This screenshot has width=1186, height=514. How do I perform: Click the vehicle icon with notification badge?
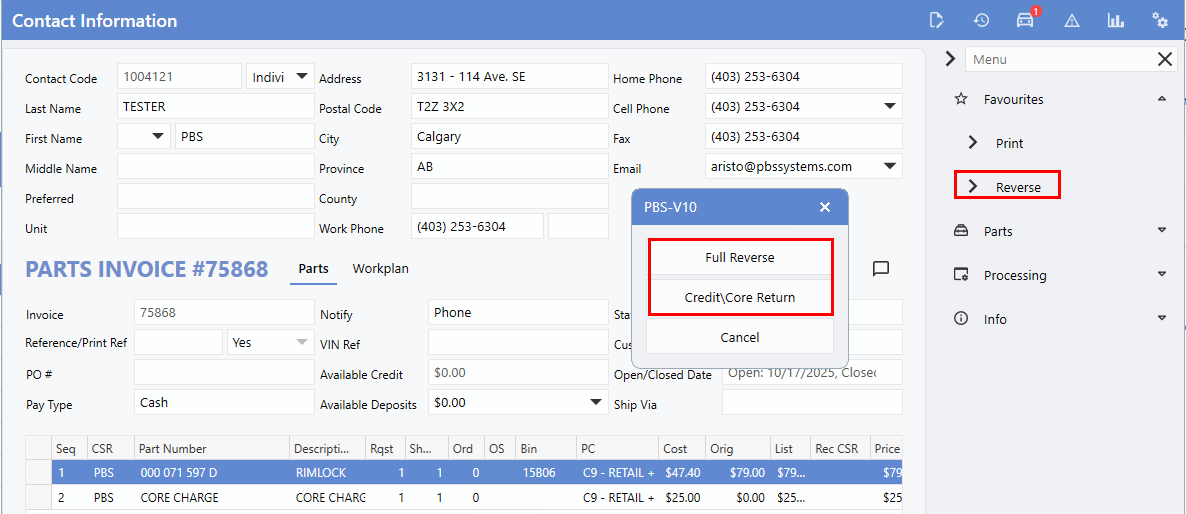pos(1025,20)
